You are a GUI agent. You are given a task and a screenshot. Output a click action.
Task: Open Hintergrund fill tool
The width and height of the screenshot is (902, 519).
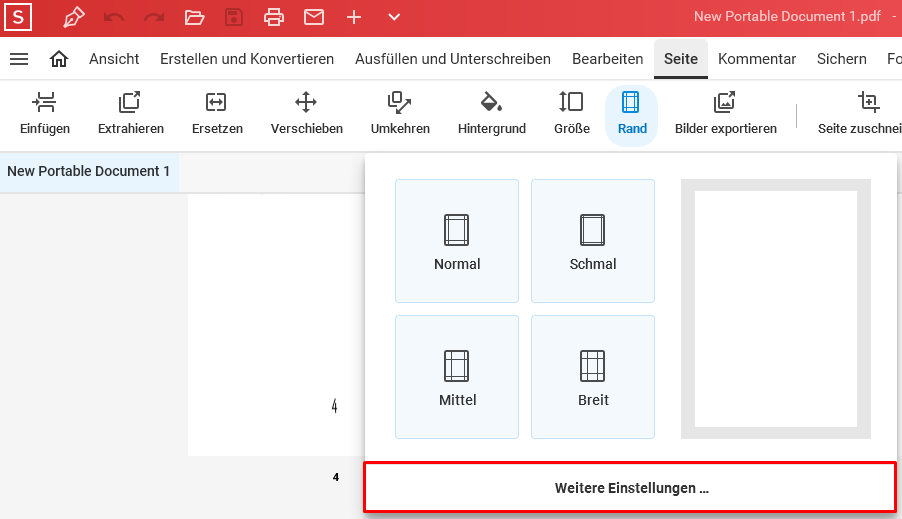[491, 115]
